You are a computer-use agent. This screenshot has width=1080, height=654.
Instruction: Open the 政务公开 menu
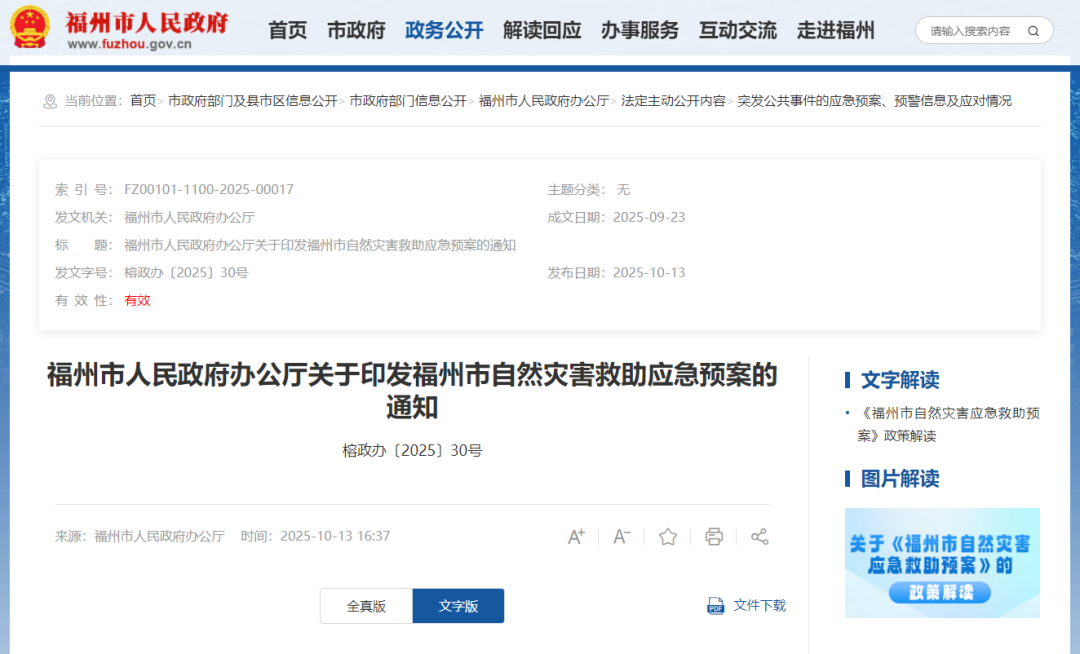[x=442, y=30]
